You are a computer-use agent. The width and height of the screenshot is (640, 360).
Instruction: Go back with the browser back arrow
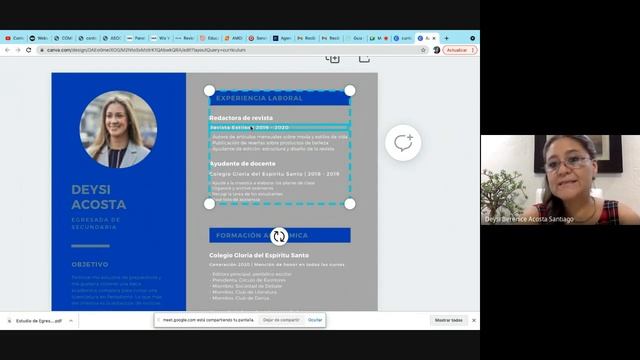point(7,50)
